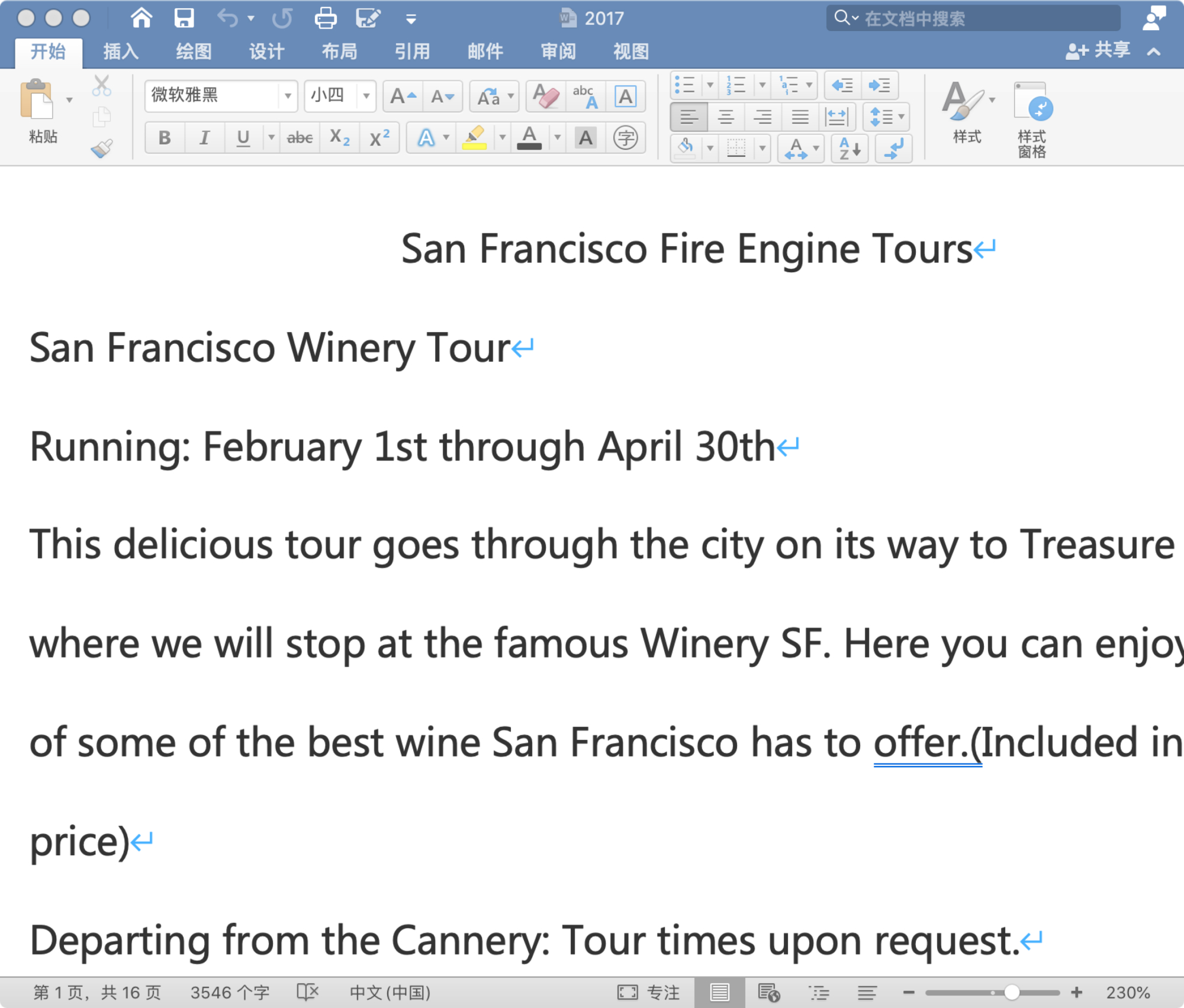Click the Save document icon
1184x1008 pixels.
(184, 18)
